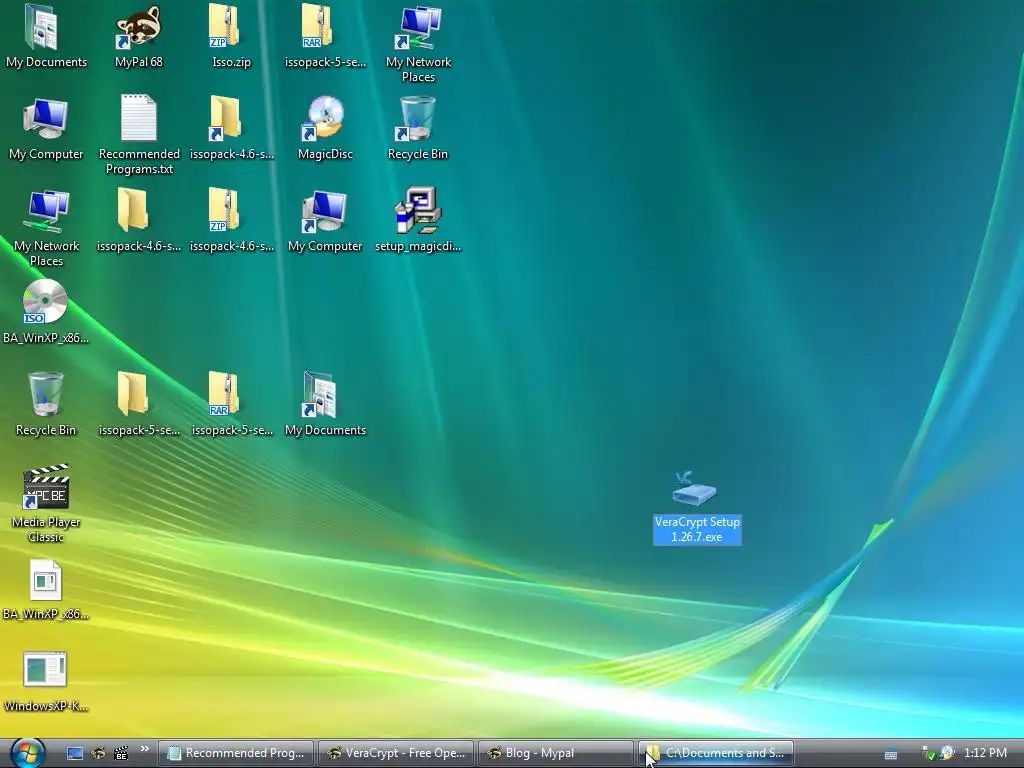Select the My Network Places shortcut with arrow

click(418, 44)
